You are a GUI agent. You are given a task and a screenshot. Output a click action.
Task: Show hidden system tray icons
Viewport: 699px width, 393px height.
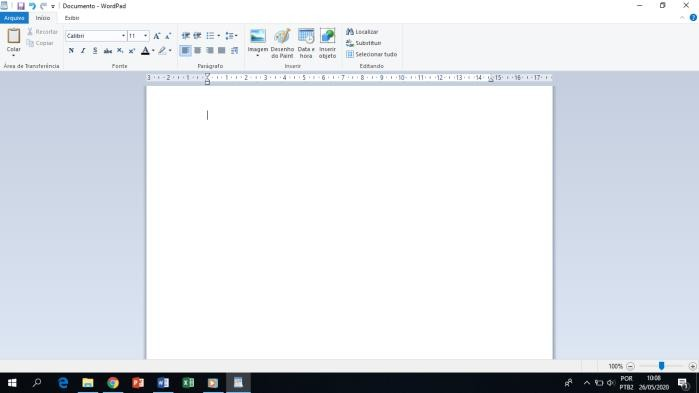pyautogui.click(x=587, y=383)
